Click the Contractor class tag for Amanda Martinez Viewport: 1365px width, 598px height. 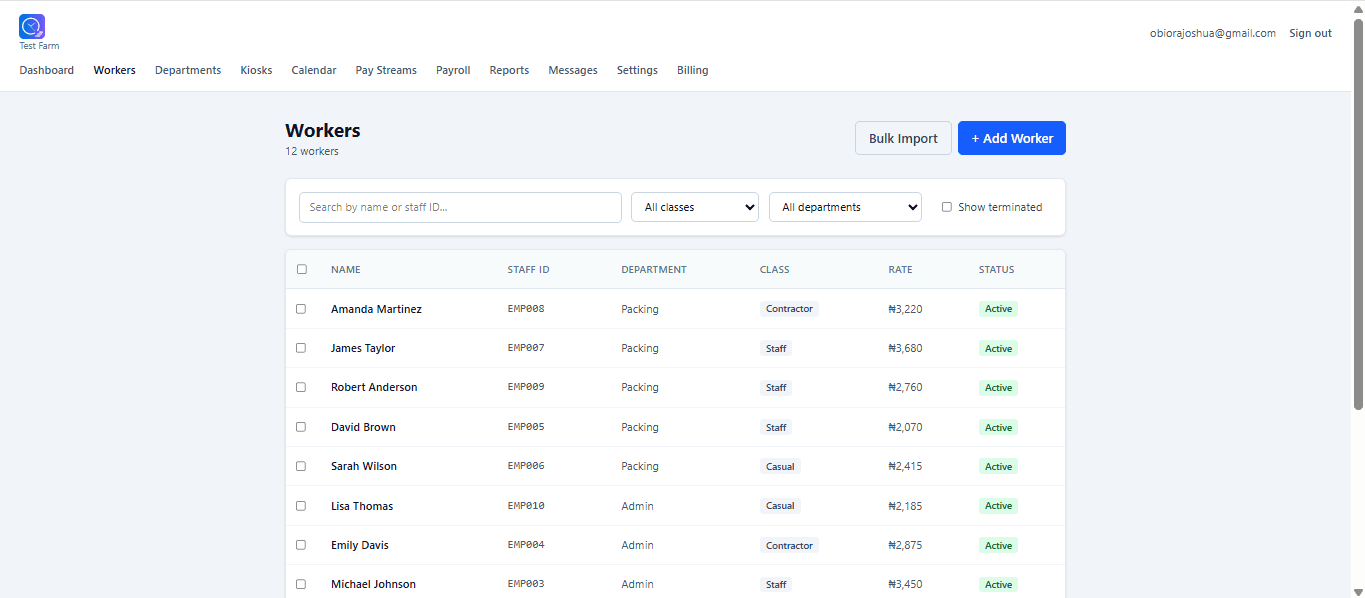[789, 309]
